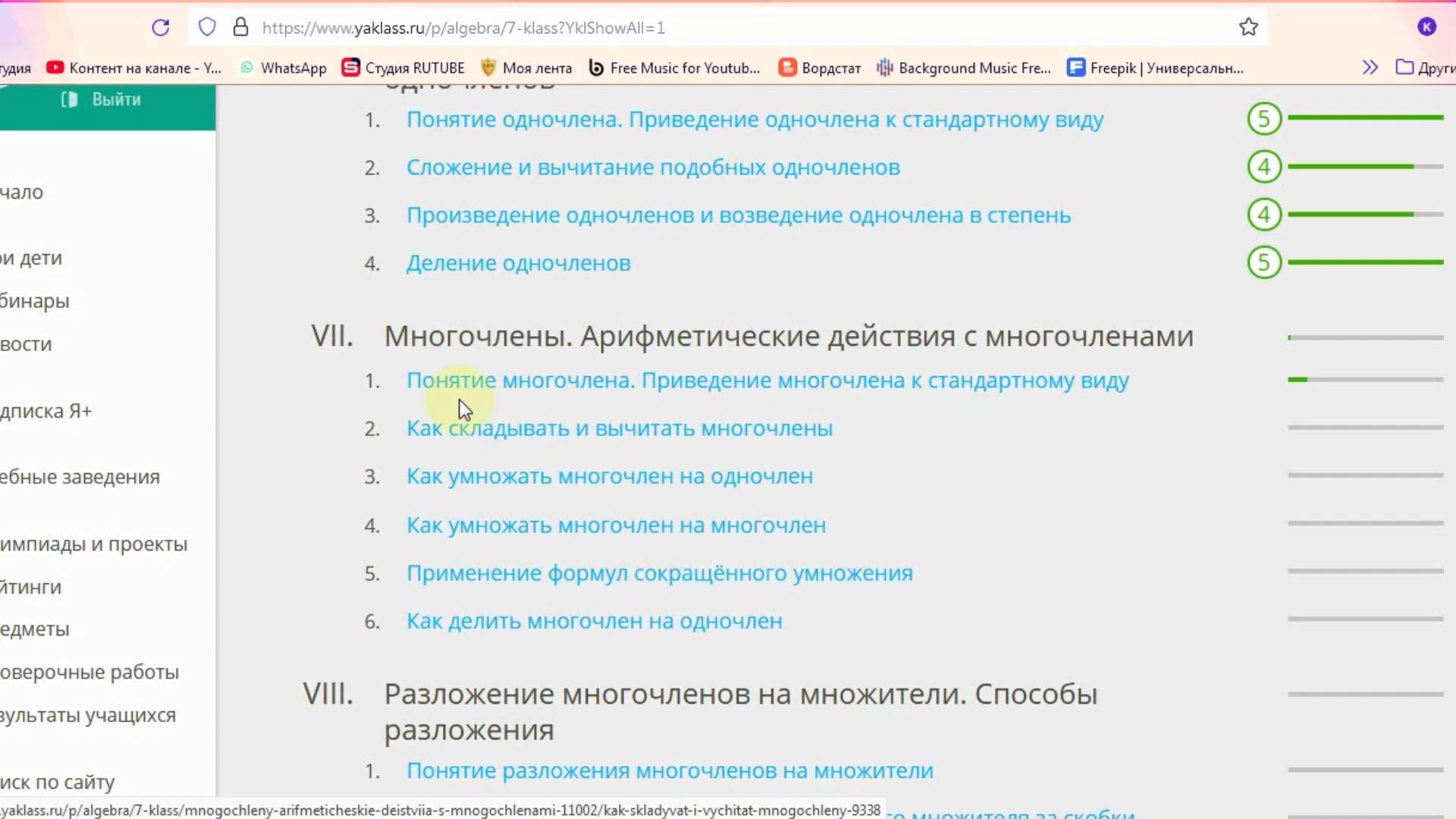
Task: Open the Рейтинги sidebar item
Action: coord(30,588)
